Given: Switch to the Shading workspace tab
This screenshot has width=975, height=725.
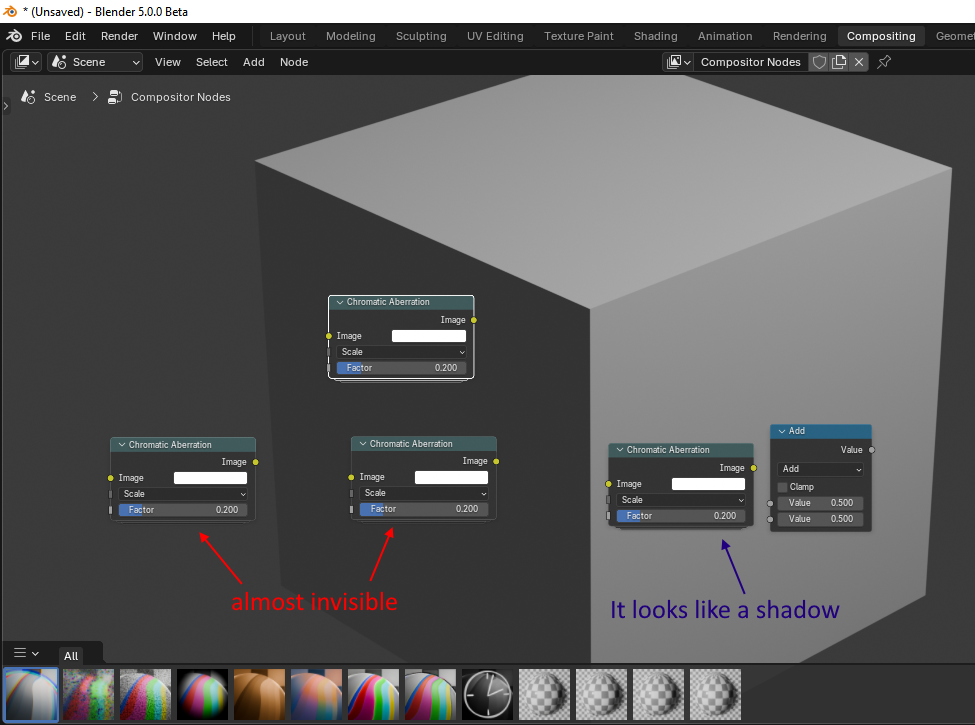Looking at the screenshot, I should coord(655,36).
